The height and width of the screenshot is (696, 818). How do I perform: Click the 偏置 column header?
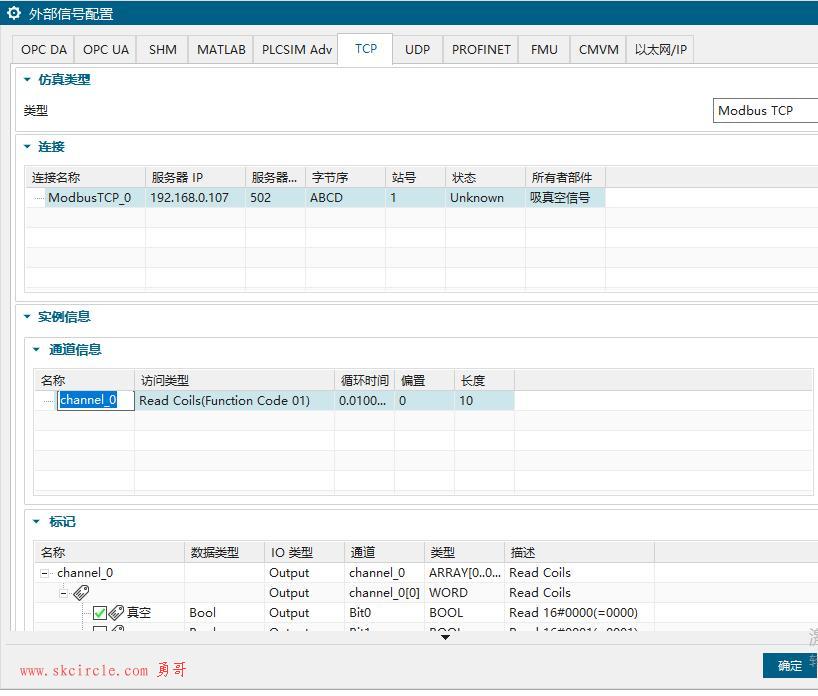pos(424,381)
